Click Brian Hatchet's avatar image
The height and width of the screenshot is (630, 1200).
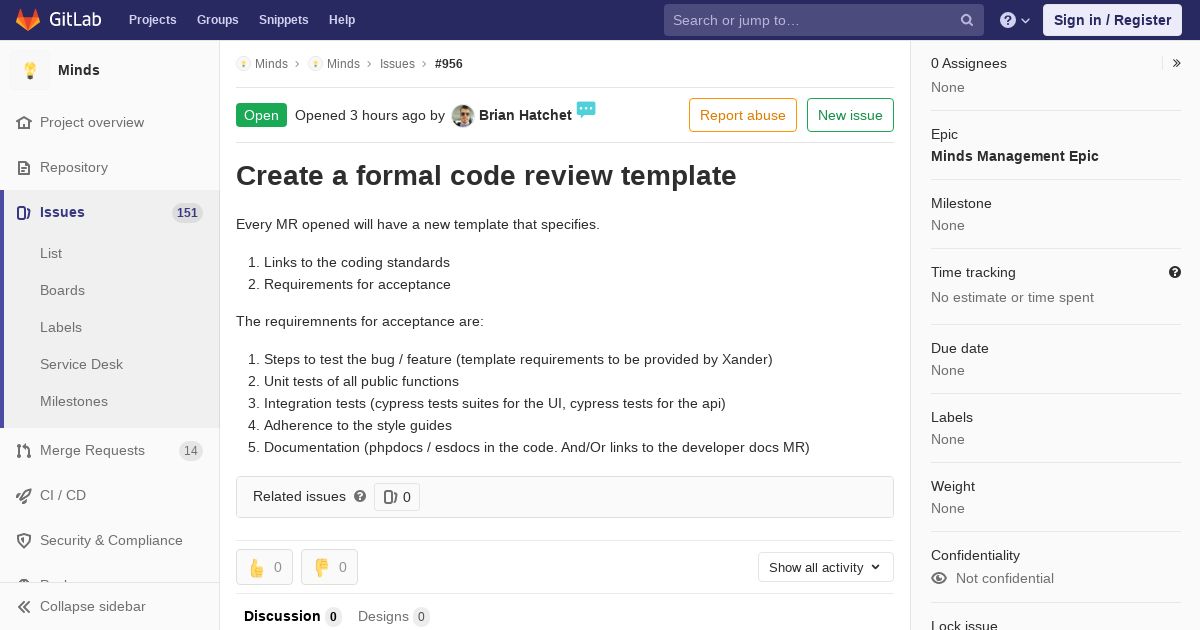[x=463, y=115]
